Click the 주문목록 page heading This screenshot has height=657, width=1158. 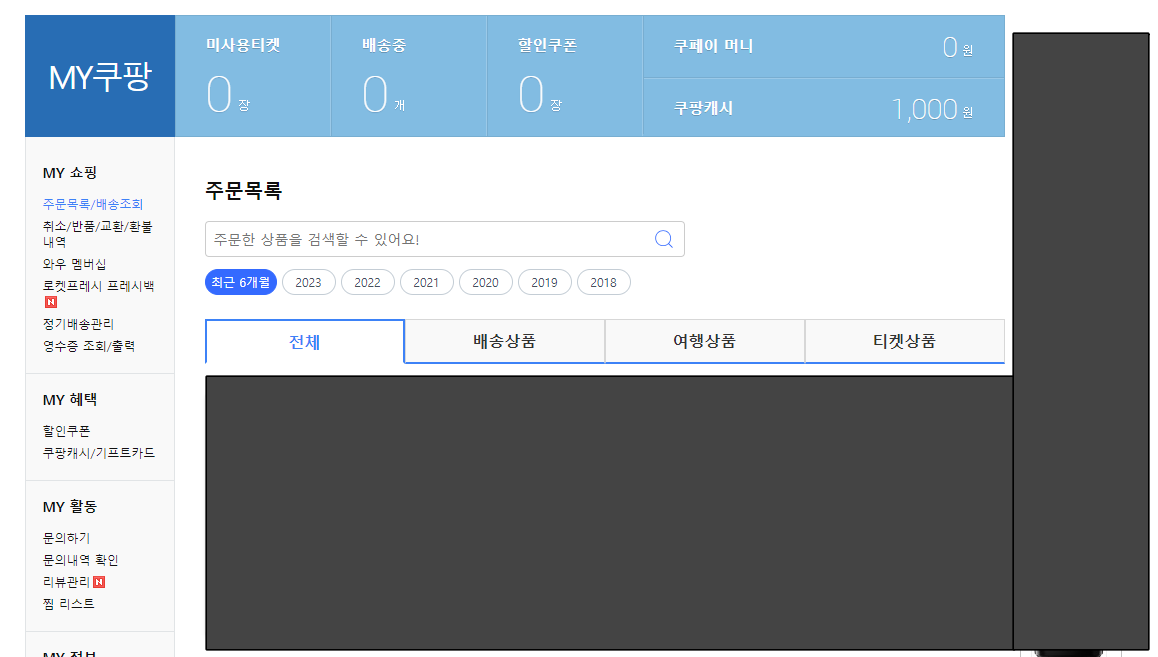pyautogui.click(x=244, y=191)
